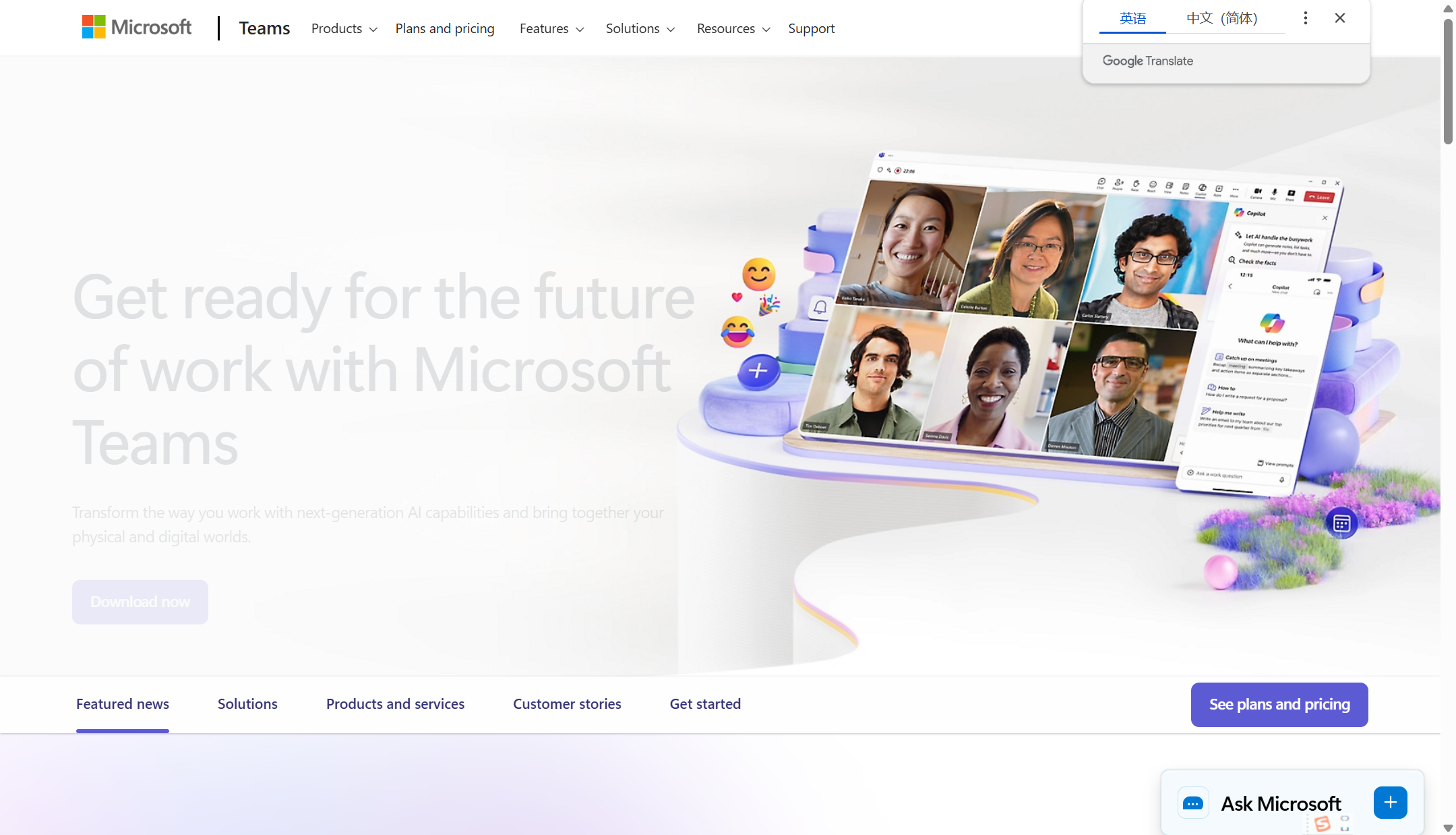Click the notification bell icon in the illustration

pyautogui.click(x=820, y=308)
